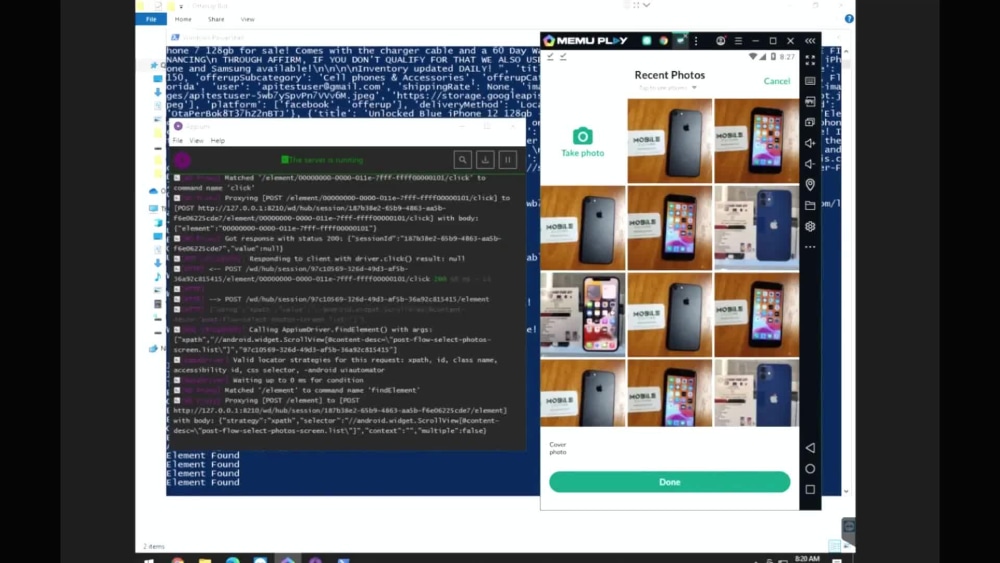Open View tab in File Explorer ribbon
Image resolution: width=1000 pixels, height=563 pixels.
click(247, 19)
